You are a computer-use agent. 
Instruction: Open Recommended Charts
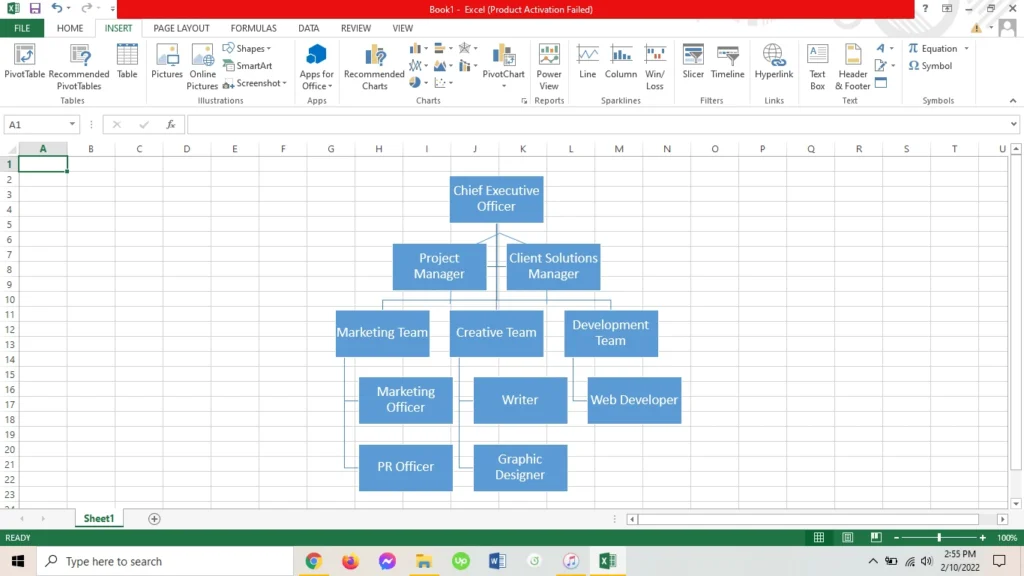[374, 67]
